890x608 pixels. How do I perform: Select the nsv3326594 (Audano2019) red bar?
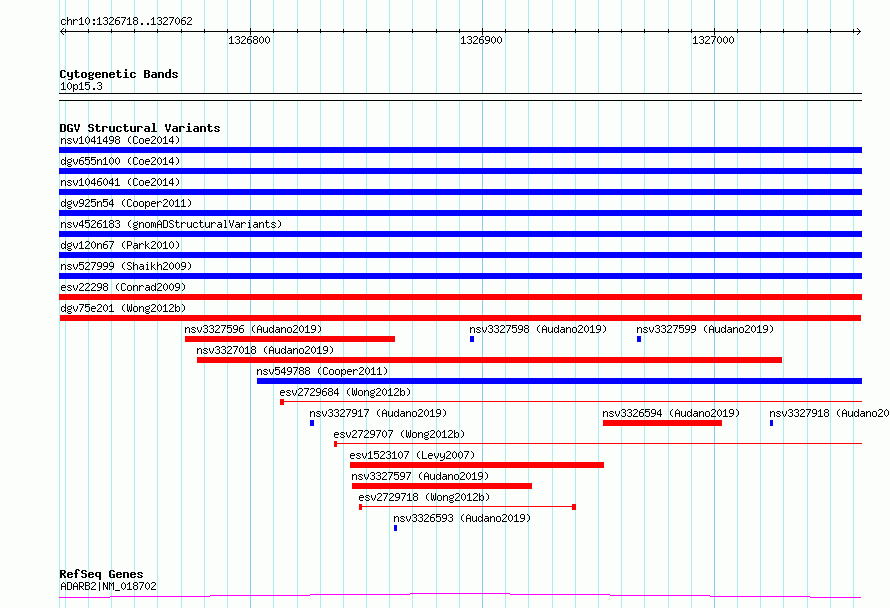(x=662, y=423)
